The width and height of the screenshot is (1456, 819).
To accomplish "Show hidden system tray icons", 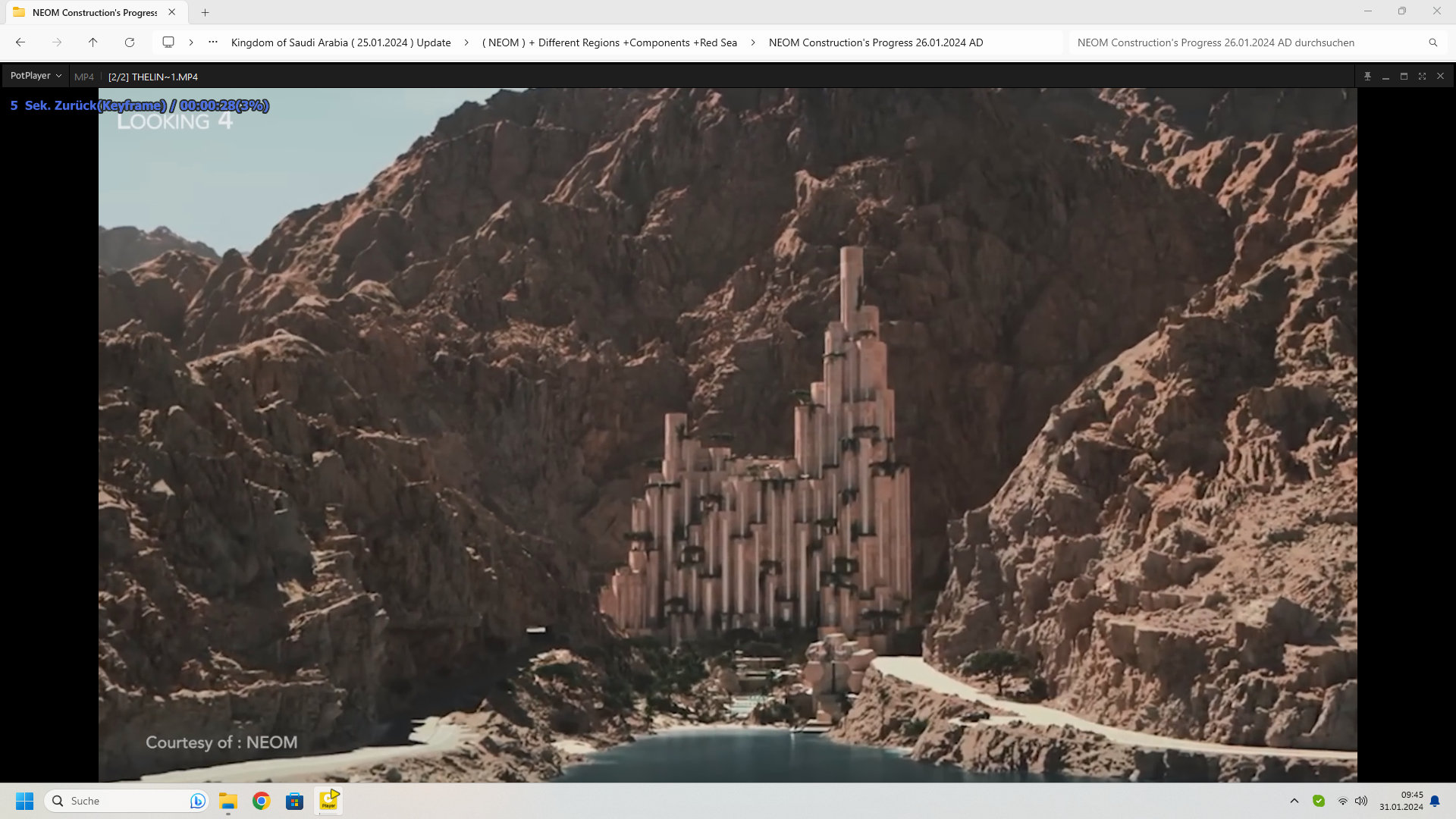I will pyautogui.click(x=1294, y=801).
